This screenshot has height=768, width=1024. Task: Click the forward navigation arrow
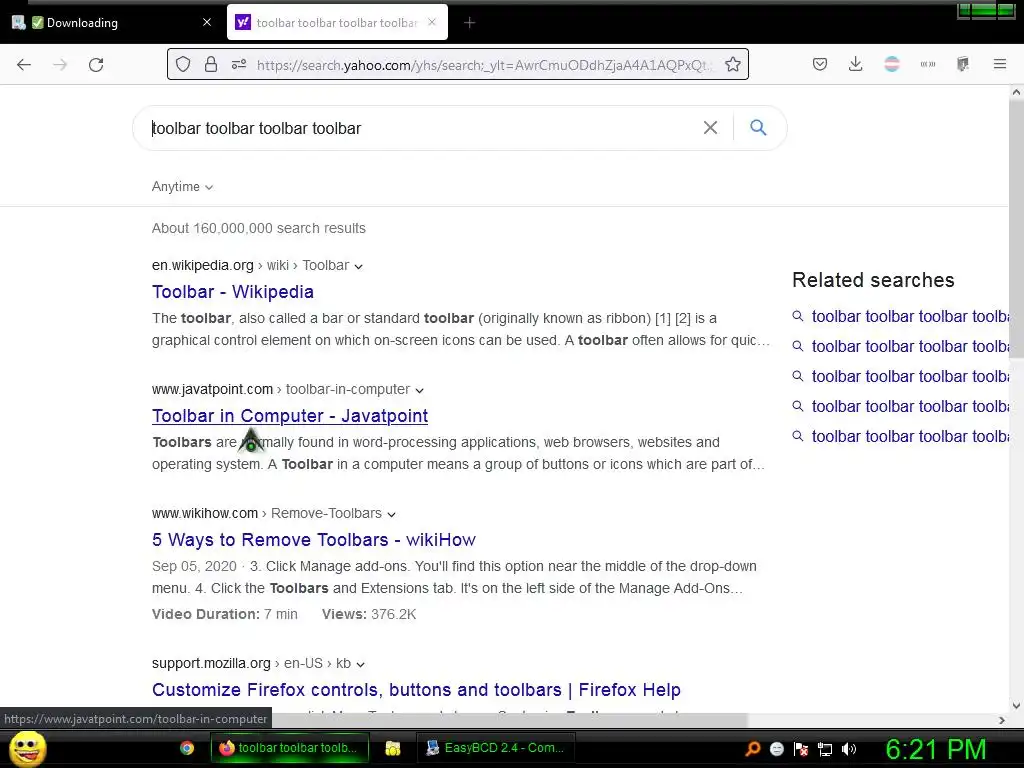click(x=60, y=65)
